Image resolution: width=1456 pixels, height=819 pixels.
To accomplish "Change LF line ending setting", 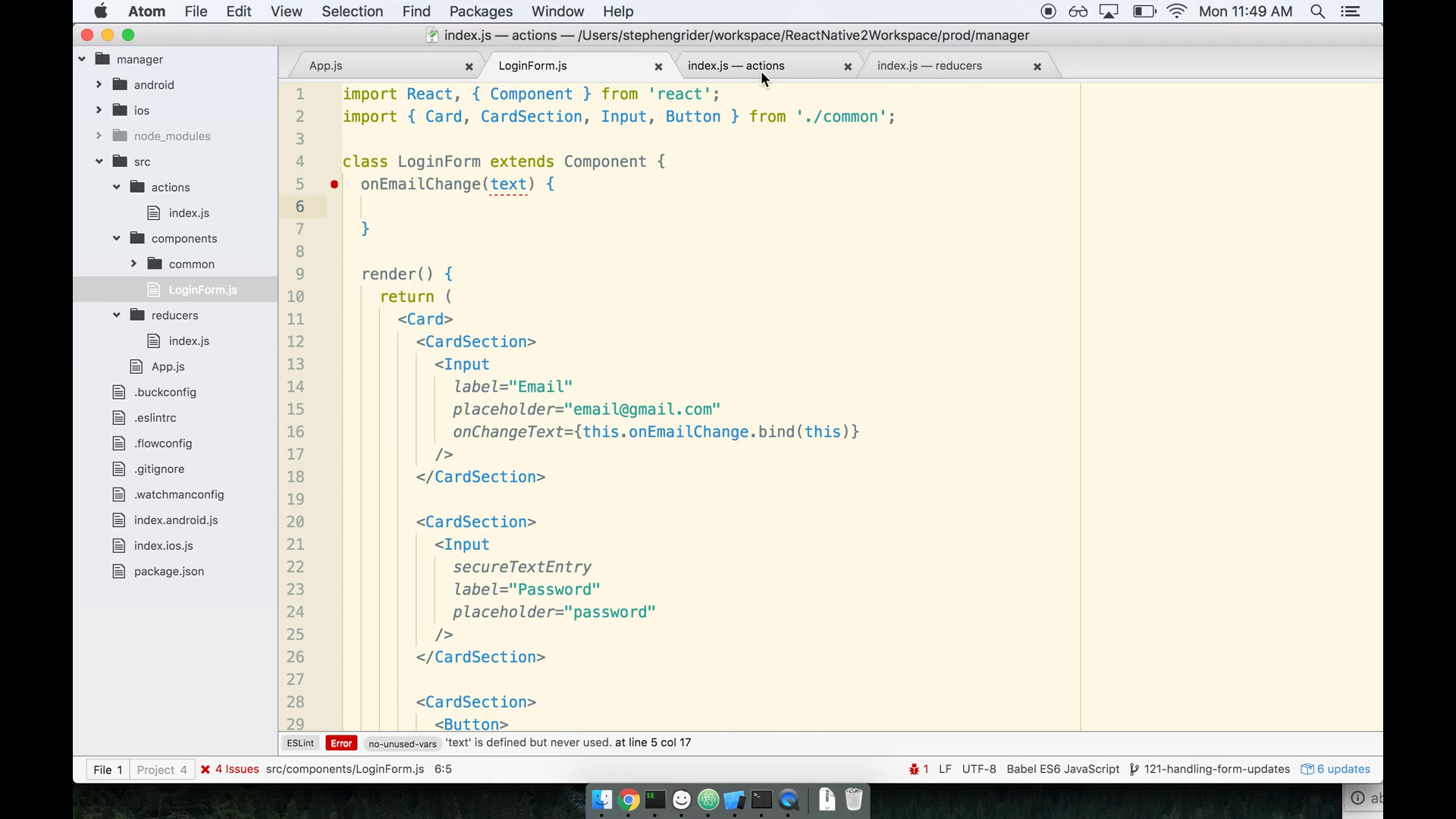I will coord(945,769).
